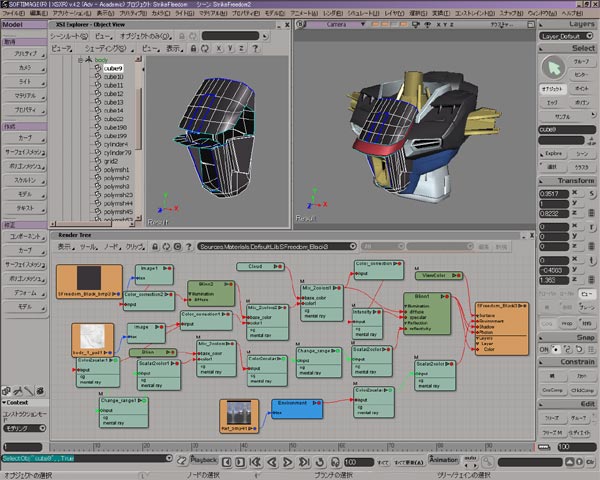Open the ウィンドウ(W) menu
Viewport: 600px width, 480px height.
tap(542, 13)
